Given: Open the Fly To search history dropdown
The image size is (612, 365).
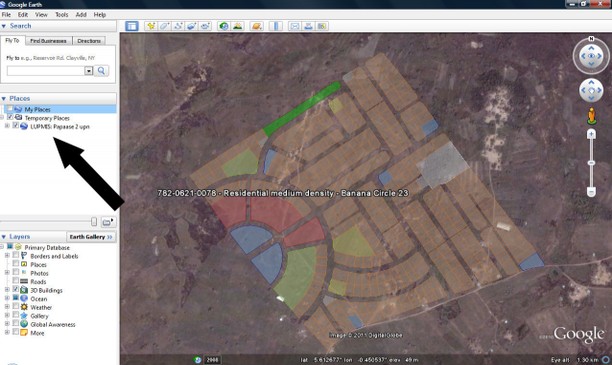Looking at the screenshot, I should pos(89,71).
